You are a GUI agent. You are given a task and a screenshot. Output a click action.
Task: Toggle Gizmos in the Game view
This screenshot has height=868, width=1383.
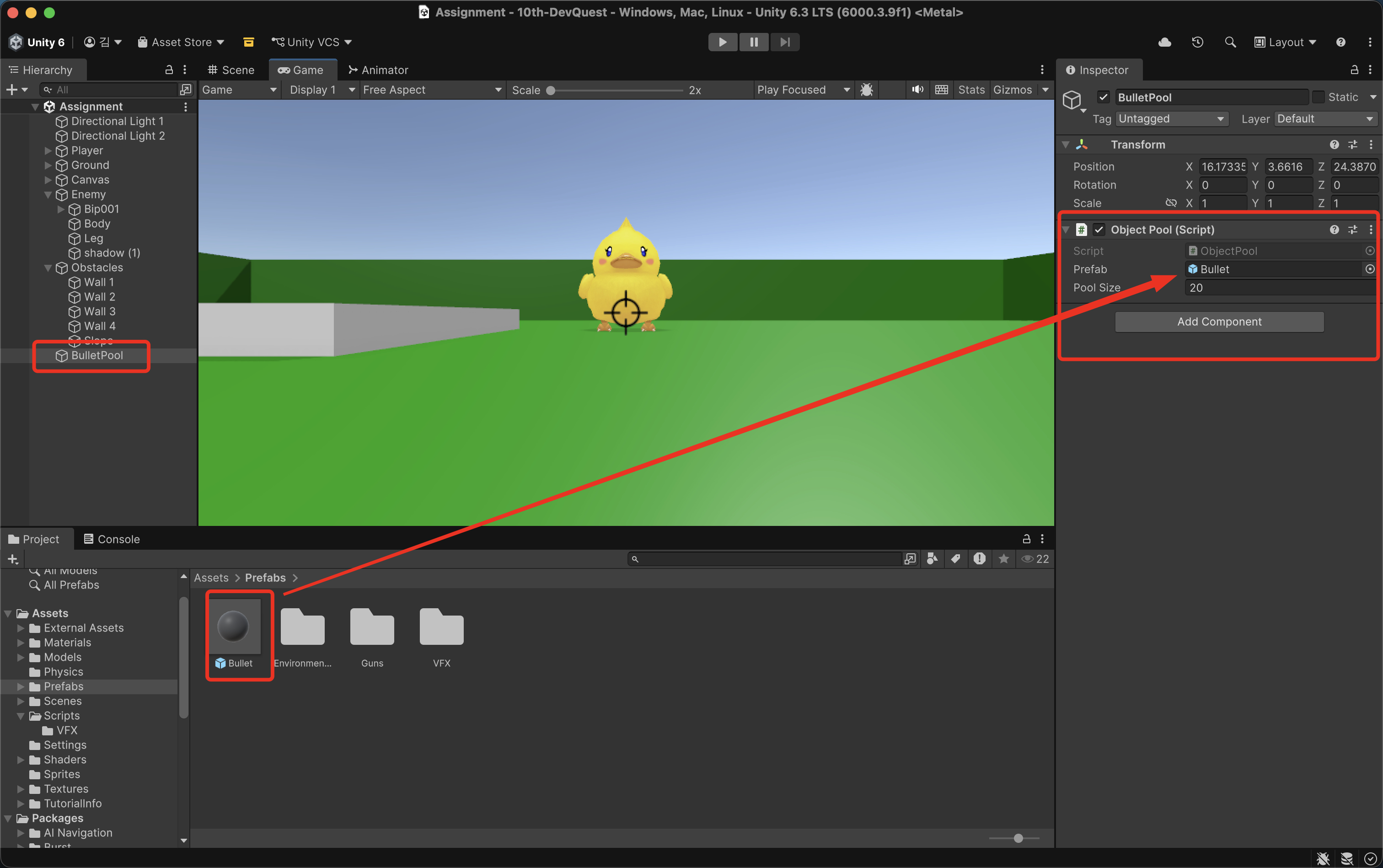pyautogui.click(x=1013, y=90)
